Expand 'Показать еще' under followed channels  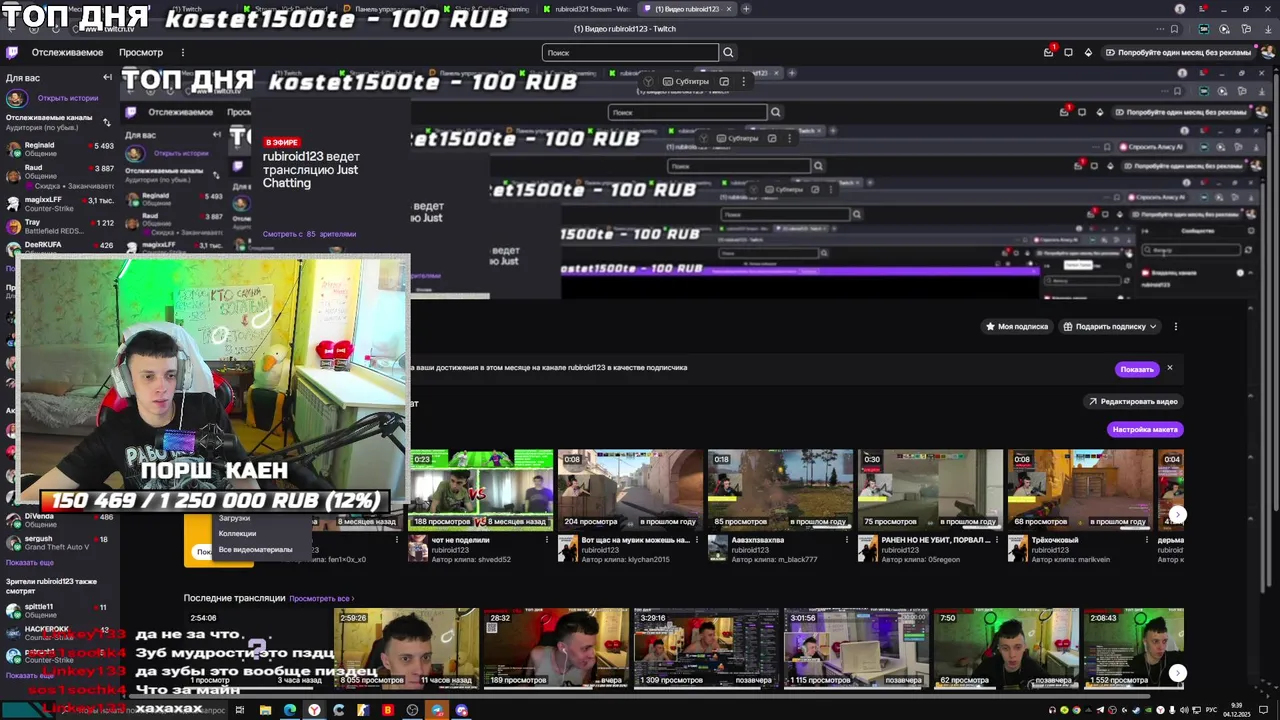click(30, 562)
